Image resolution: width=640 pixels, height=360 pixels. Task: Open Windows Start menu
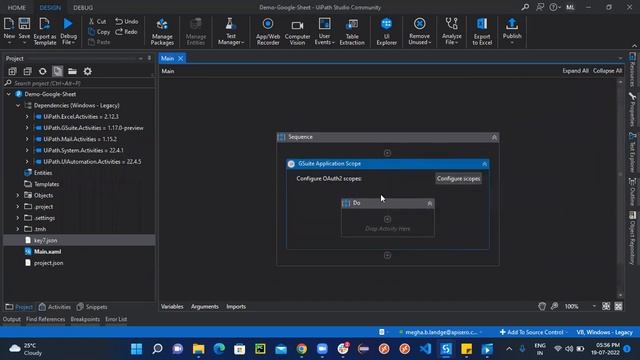point(136,349)
